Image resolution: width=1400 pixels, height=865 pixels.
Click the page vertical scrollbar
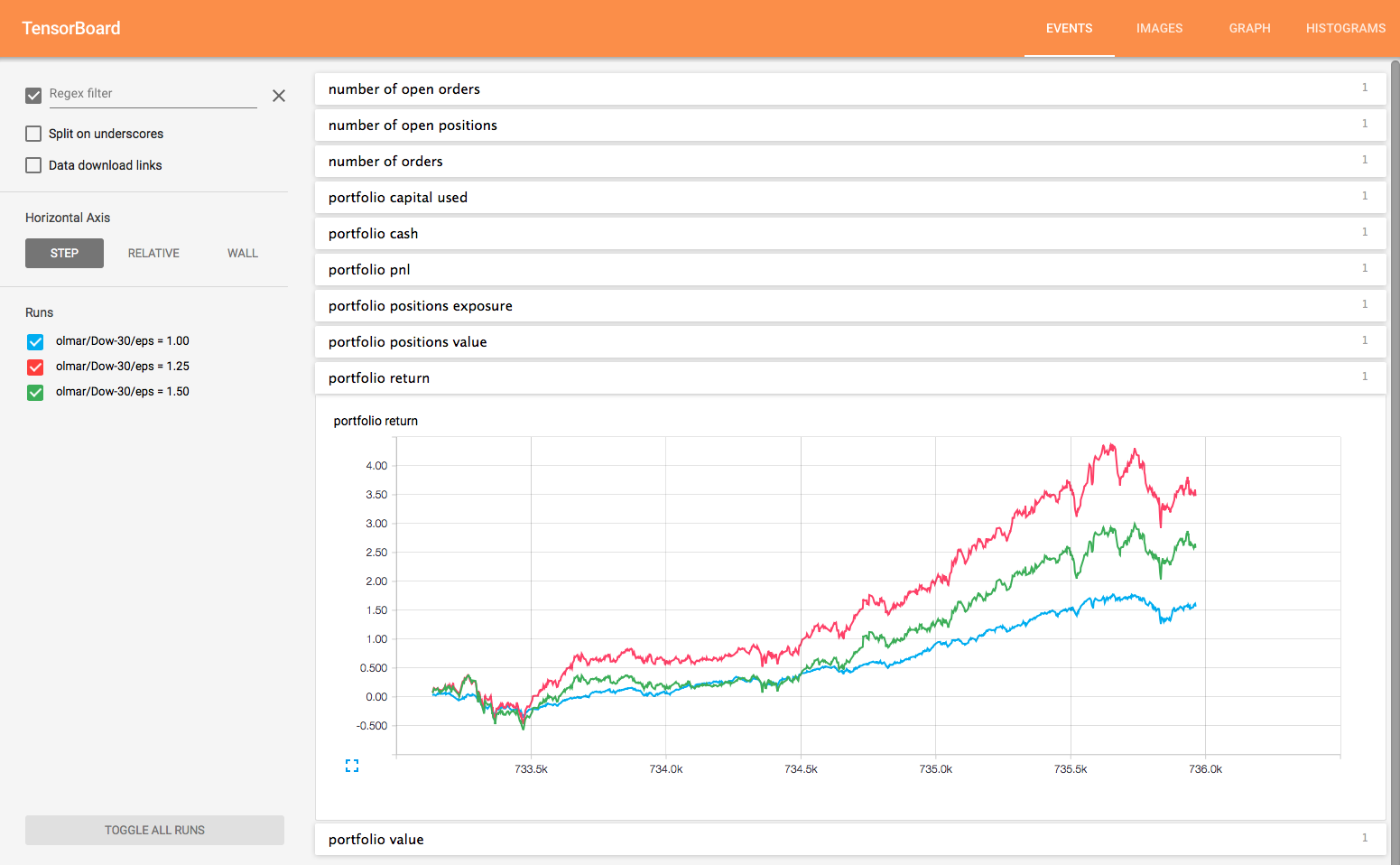pyautogui.click(x=1395, y=460)
